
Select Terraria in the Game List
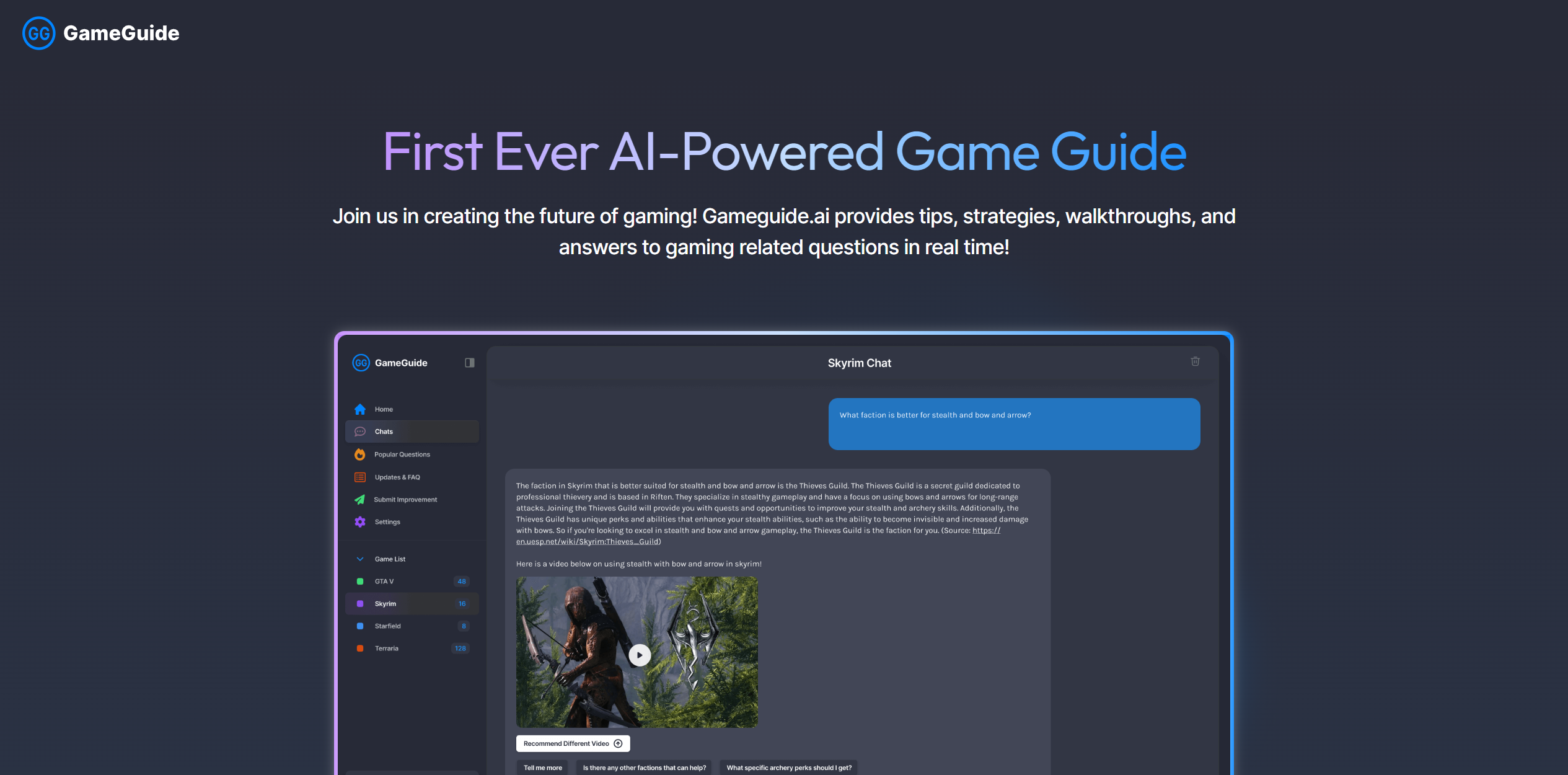click(385, 648)
